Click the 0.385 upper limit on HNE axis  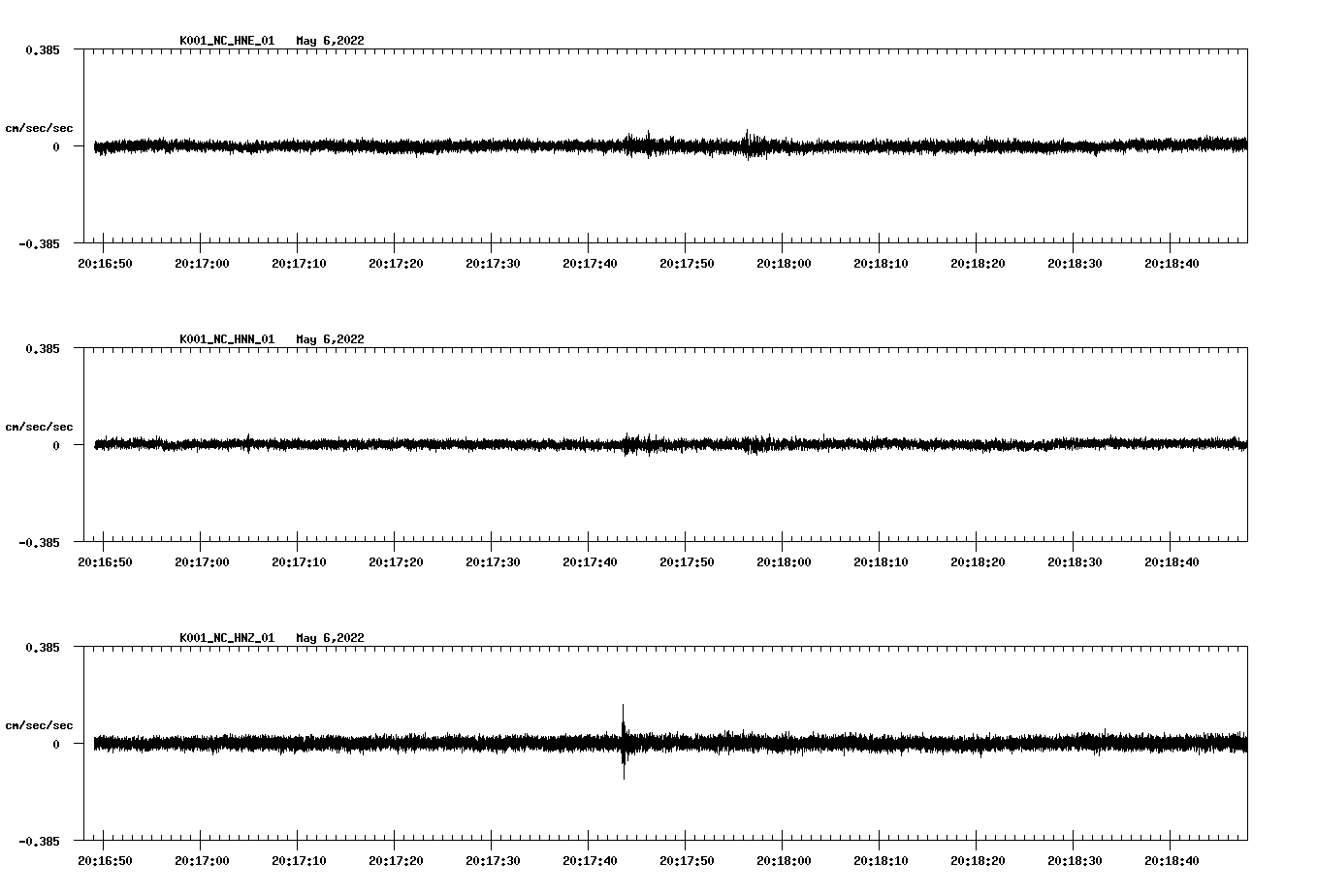click(43, 49)
